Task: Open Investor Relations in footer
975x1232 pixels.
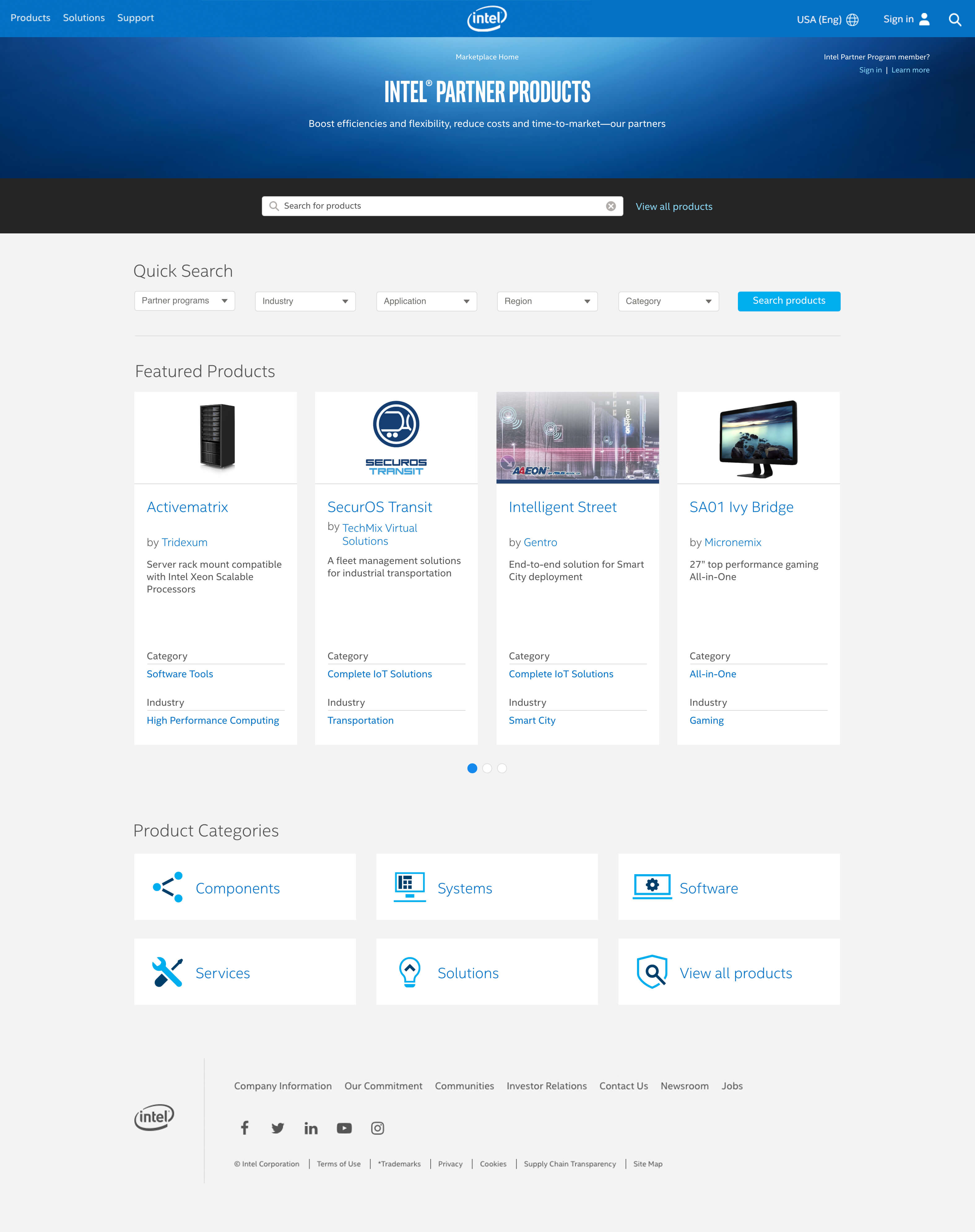Action: 547,1086
